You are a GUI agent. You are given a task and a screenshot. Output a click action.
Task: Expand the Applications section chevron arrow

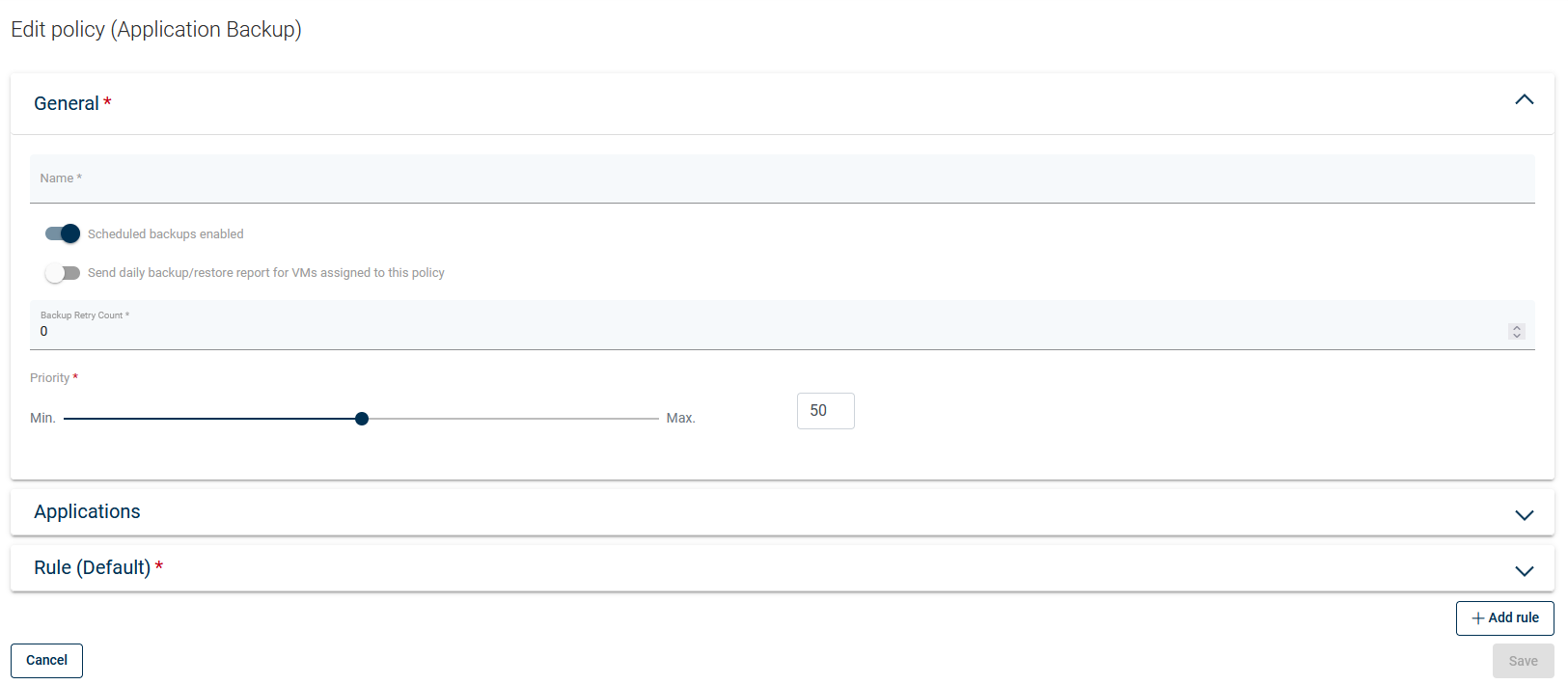point(1524,515)
